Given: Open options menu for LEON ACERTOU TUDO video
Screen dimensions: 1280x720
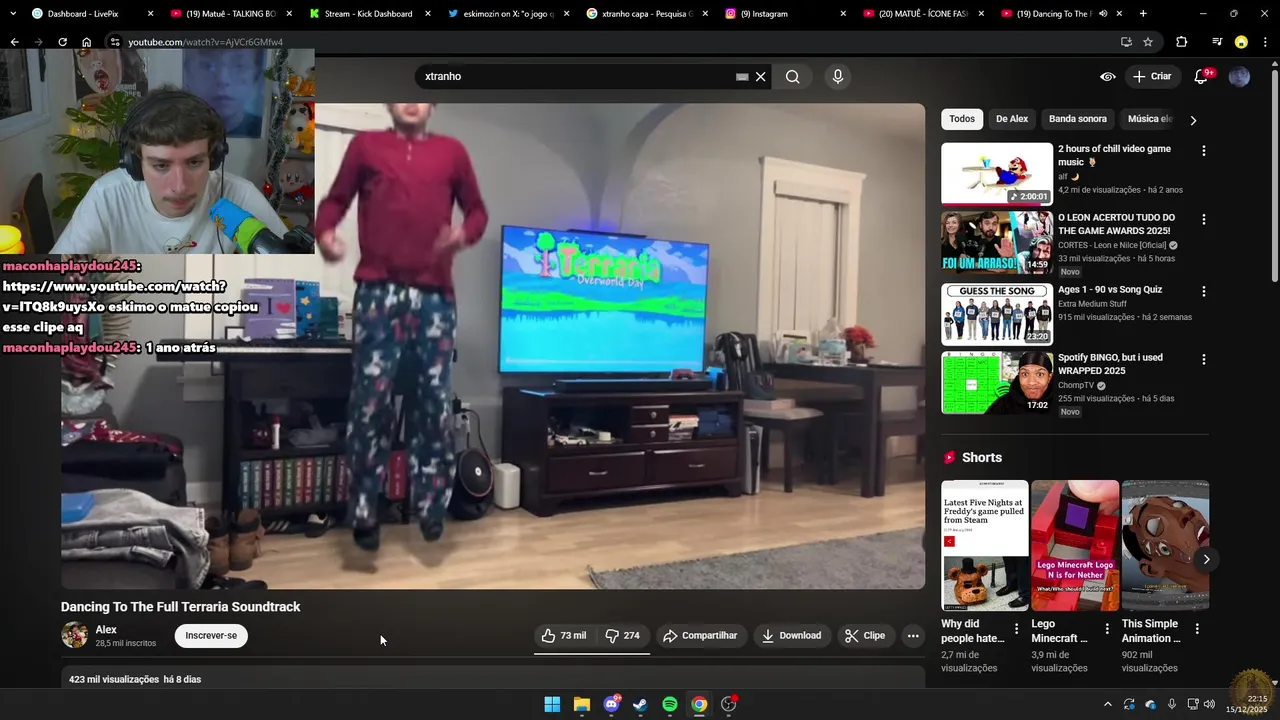Looking at the screenshot, I should [1203, 219].
